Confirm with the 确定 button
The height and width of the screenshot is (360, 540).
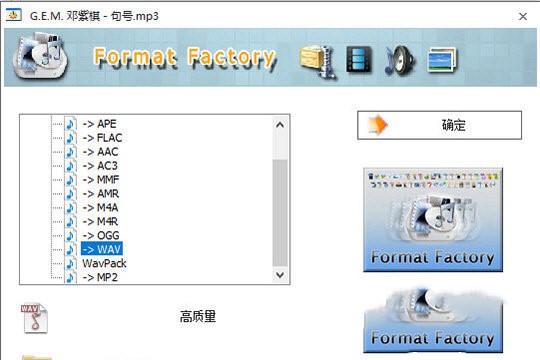[x=439, y=125]
